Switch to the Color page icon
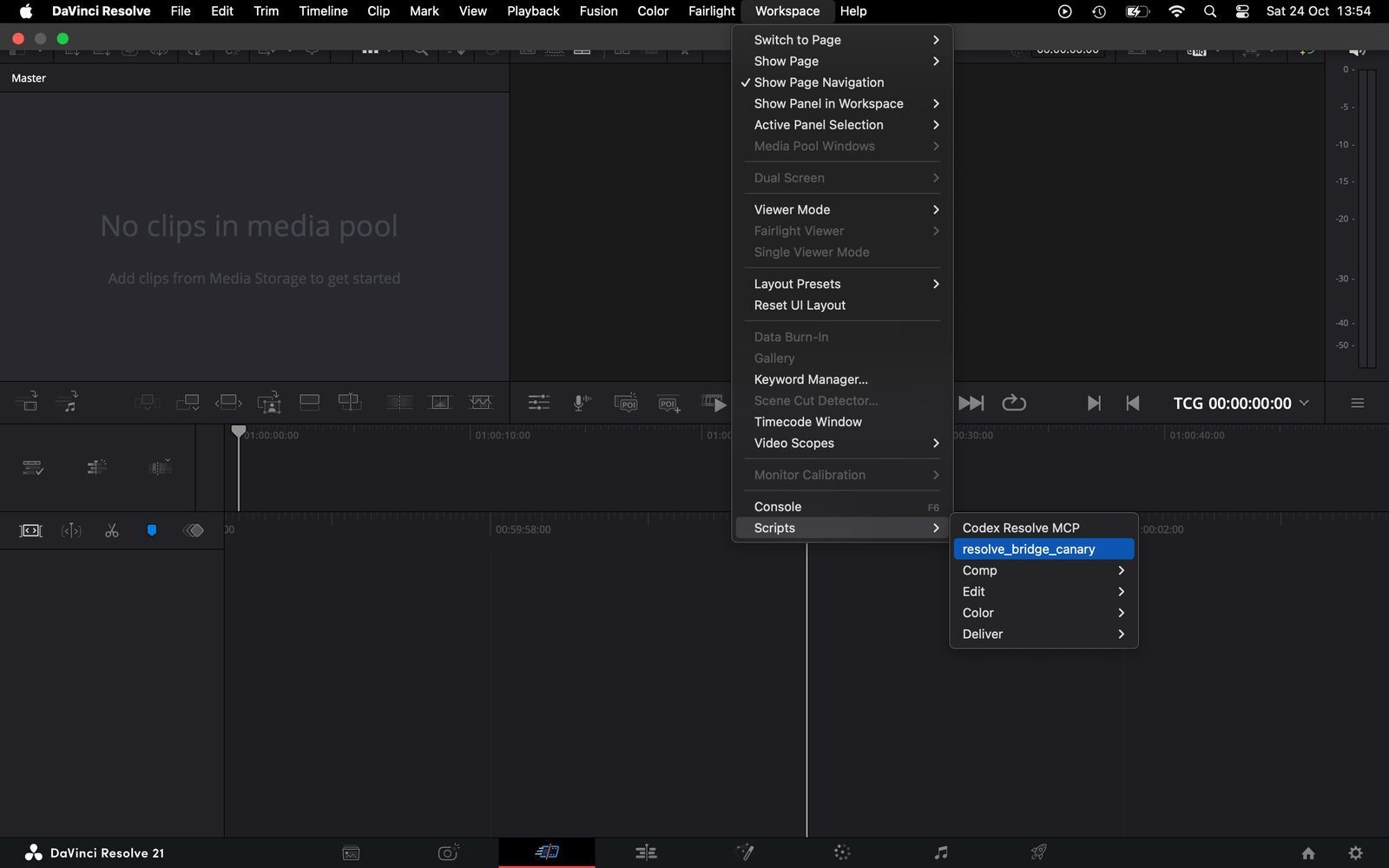Image resolution: width=1389 pixels, height=868 pixels. point(842,853)
